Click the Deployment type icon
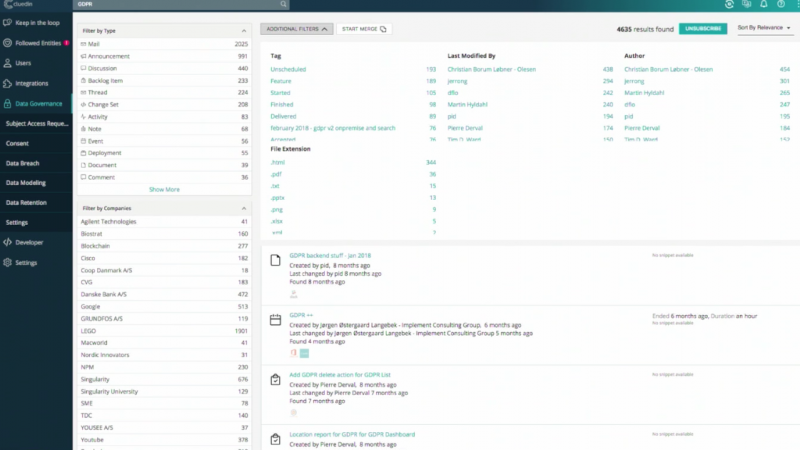Image resolution: width=800 pixels, height=450 pixels. 83,153
